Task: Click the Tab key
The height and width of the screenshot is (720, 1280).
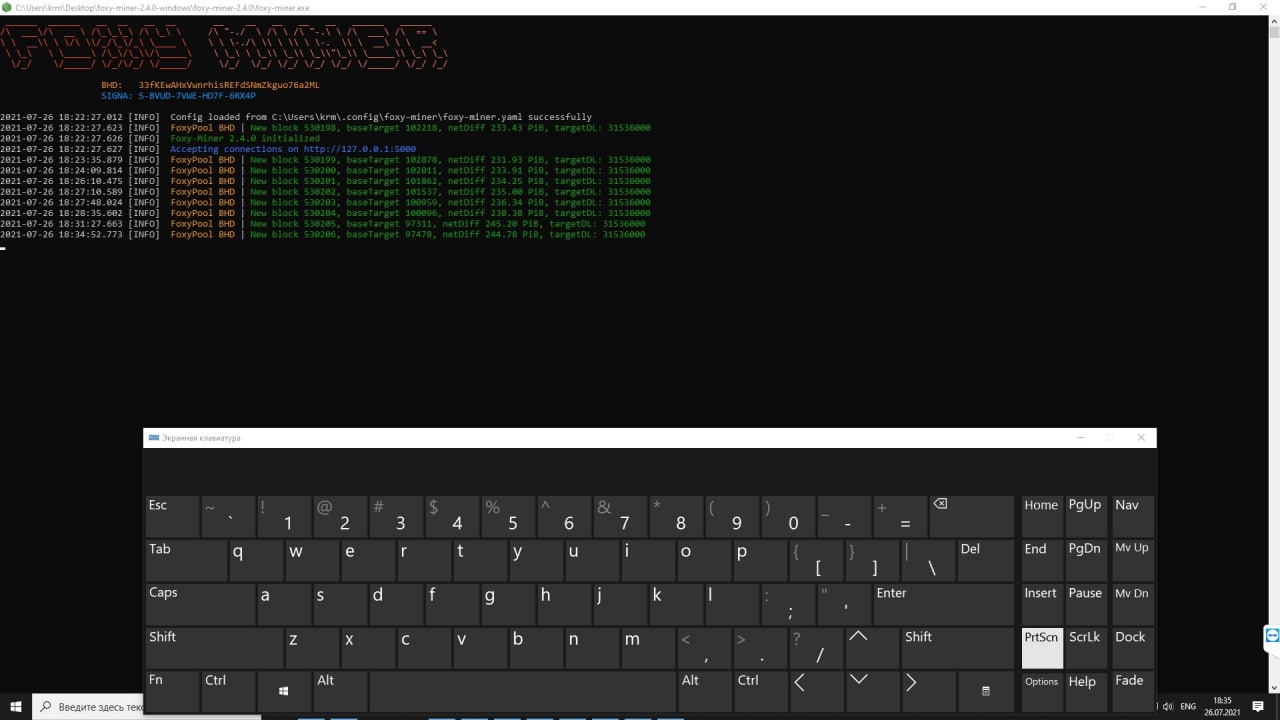Action: [186, 560]
